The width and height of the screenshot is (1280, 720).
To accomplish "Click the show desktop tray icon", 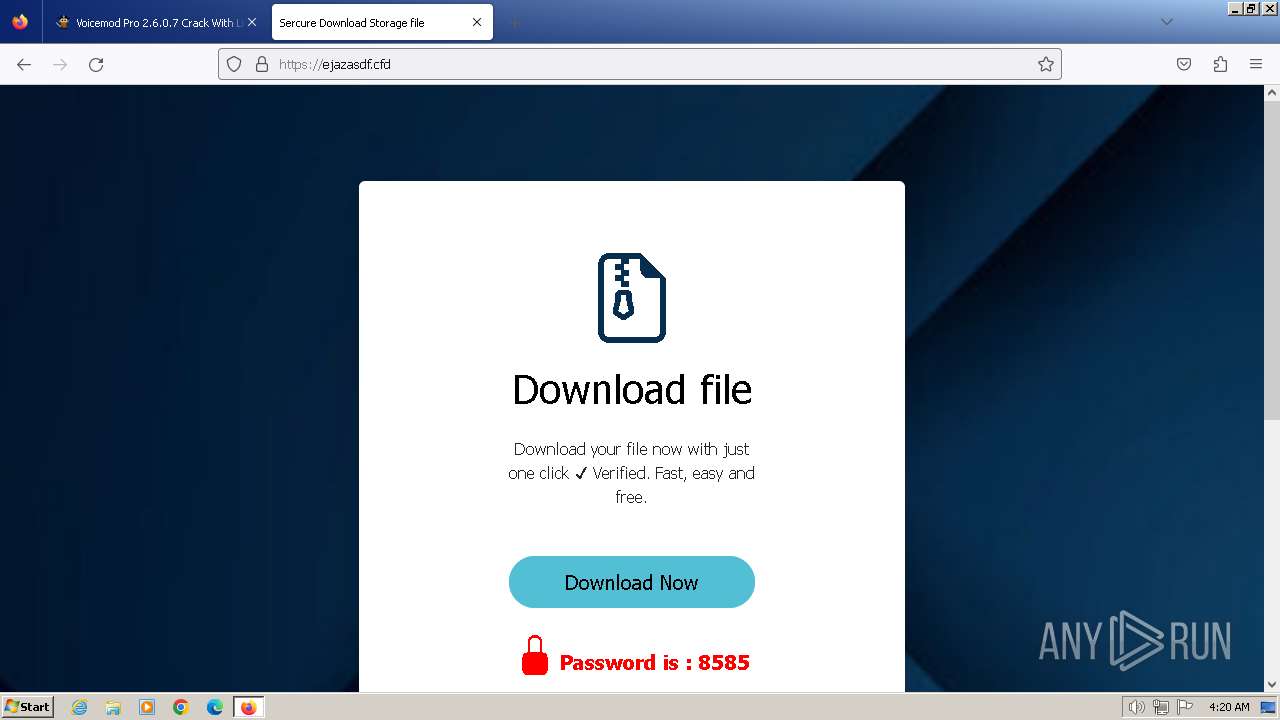I will coord(1268,707).
